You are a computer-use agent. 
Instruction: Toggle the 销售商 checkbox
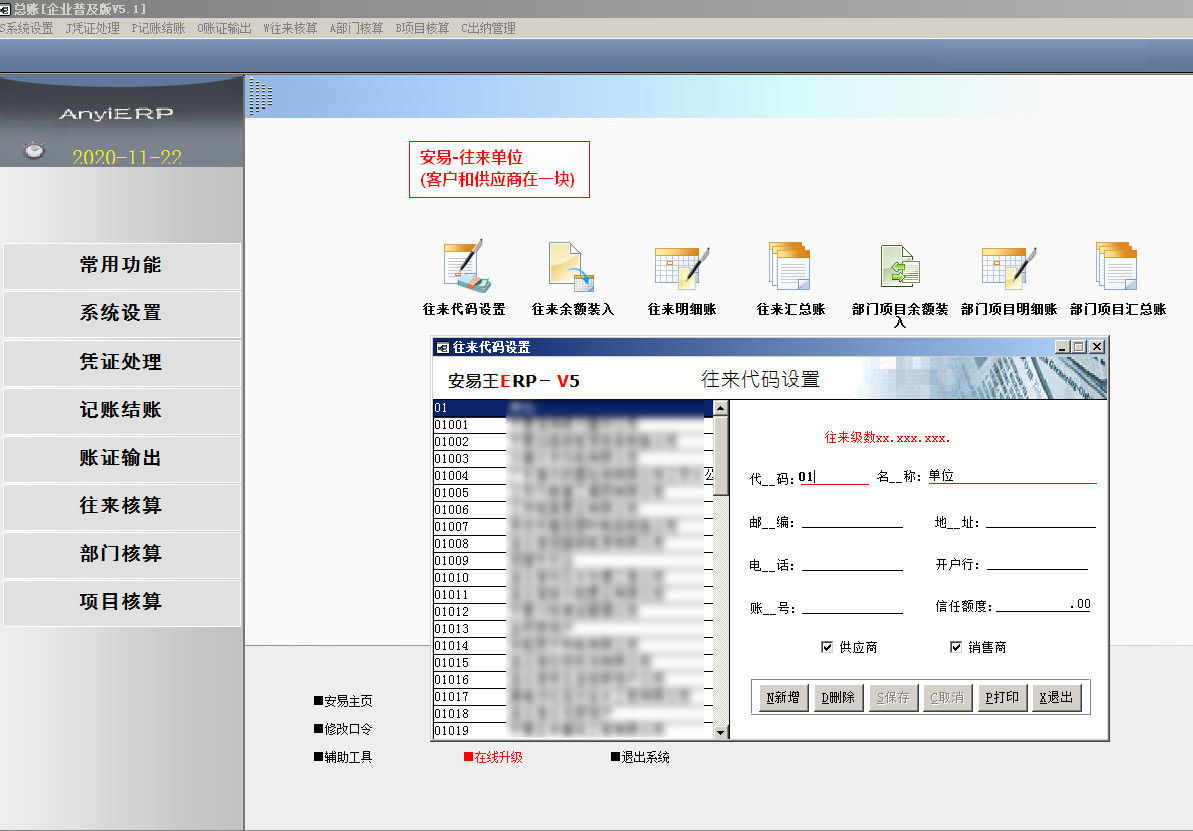click(x=956, y=647)
